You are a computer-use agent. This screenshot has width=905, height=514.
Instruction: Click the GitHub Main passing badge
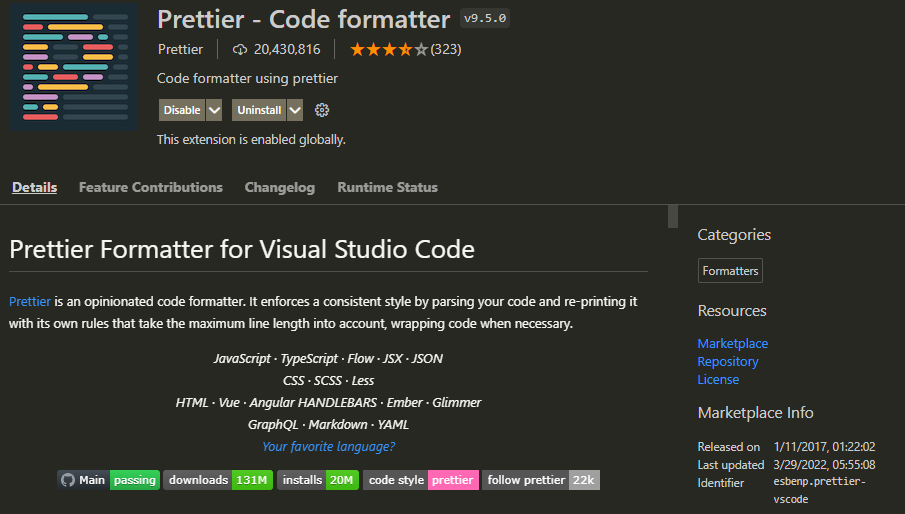[x=109, y=480]
